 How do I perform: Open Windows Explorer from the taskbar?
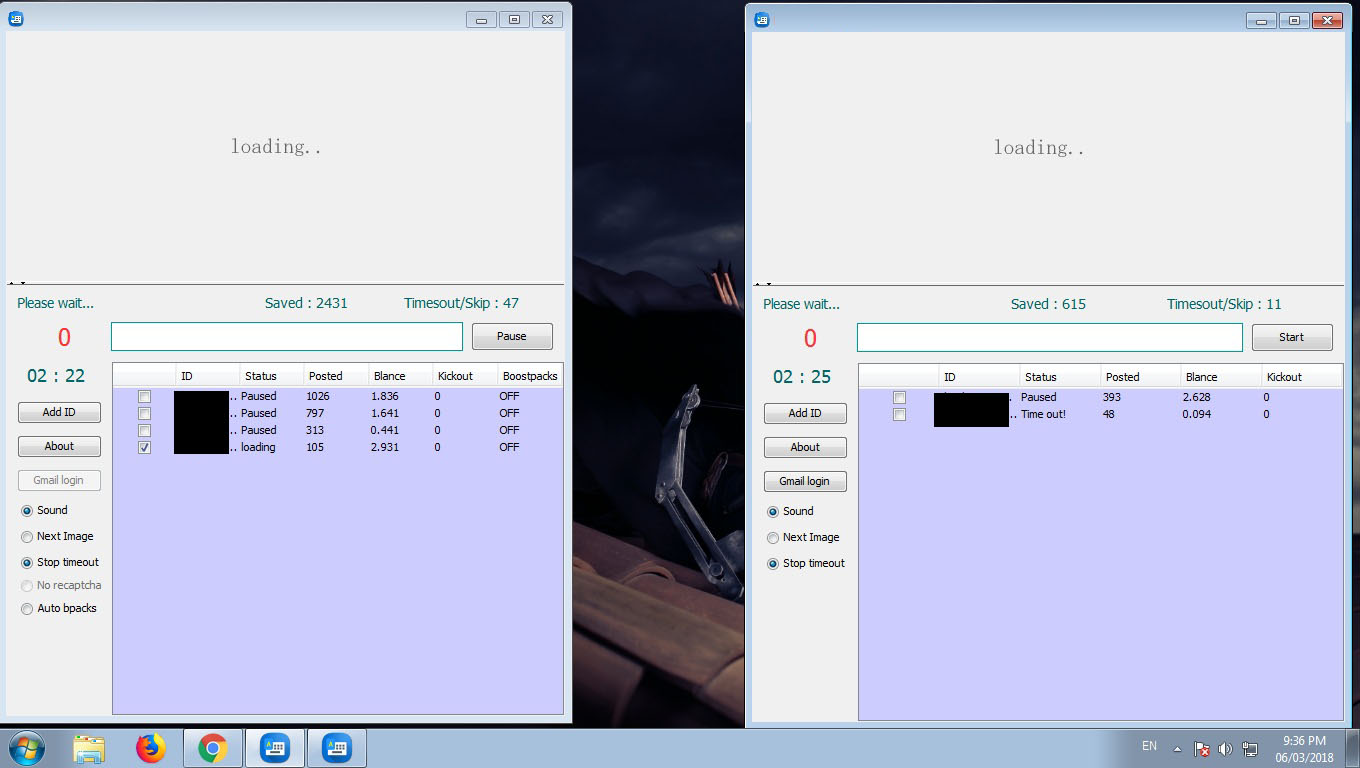89,748
